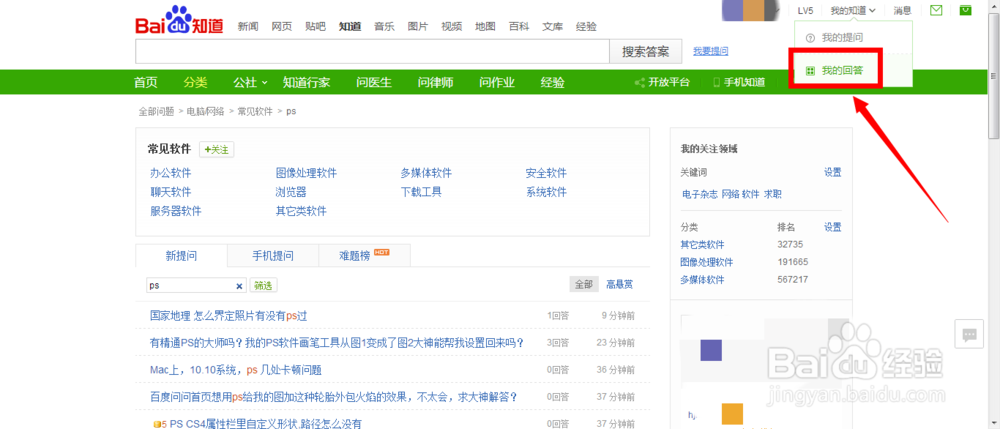Open the 其它类软件 ranking entry in sidebar
Image resolution: width=1000 pixels, height=429 pixels.
[702, 244]
